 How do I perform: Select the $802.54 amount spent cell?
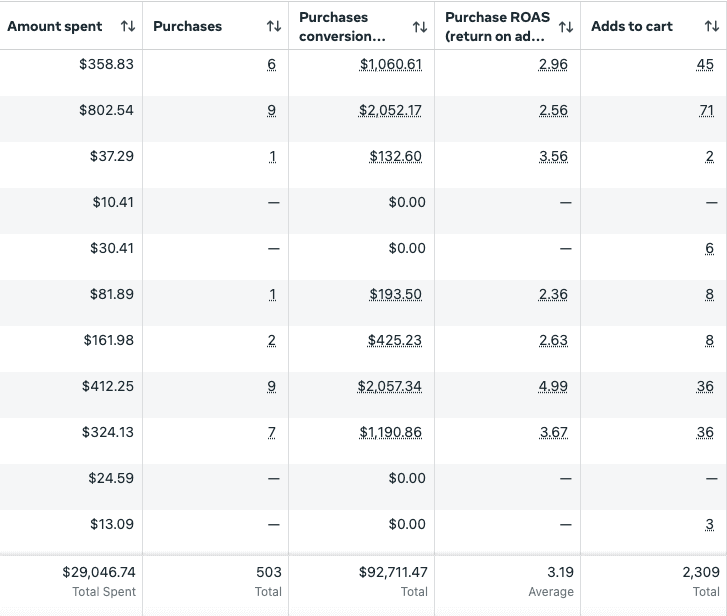[x=106, y=111]
